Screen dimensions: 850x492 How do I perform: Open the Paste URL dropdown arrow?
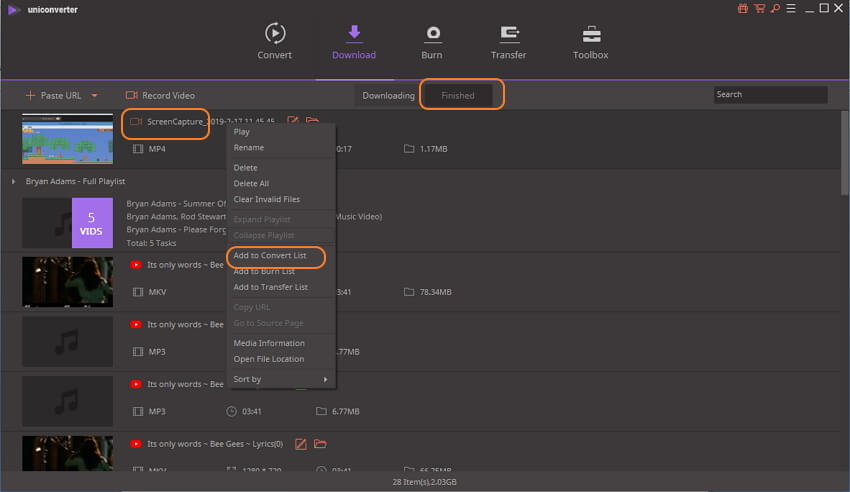click(x=94, y=95)
